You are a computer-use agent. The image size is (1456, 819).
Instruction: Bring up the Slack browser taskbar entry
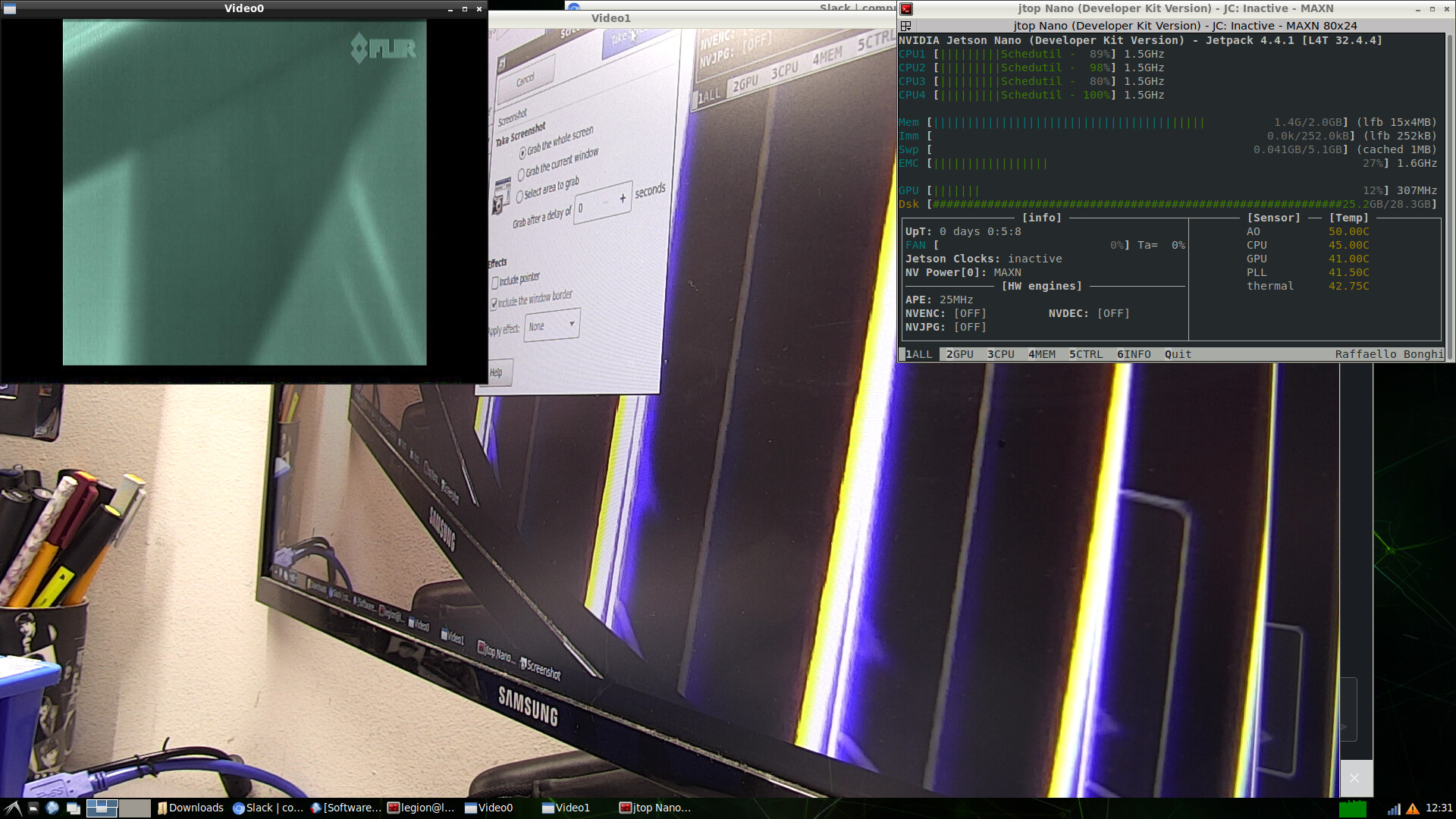[x=268, y=808]
